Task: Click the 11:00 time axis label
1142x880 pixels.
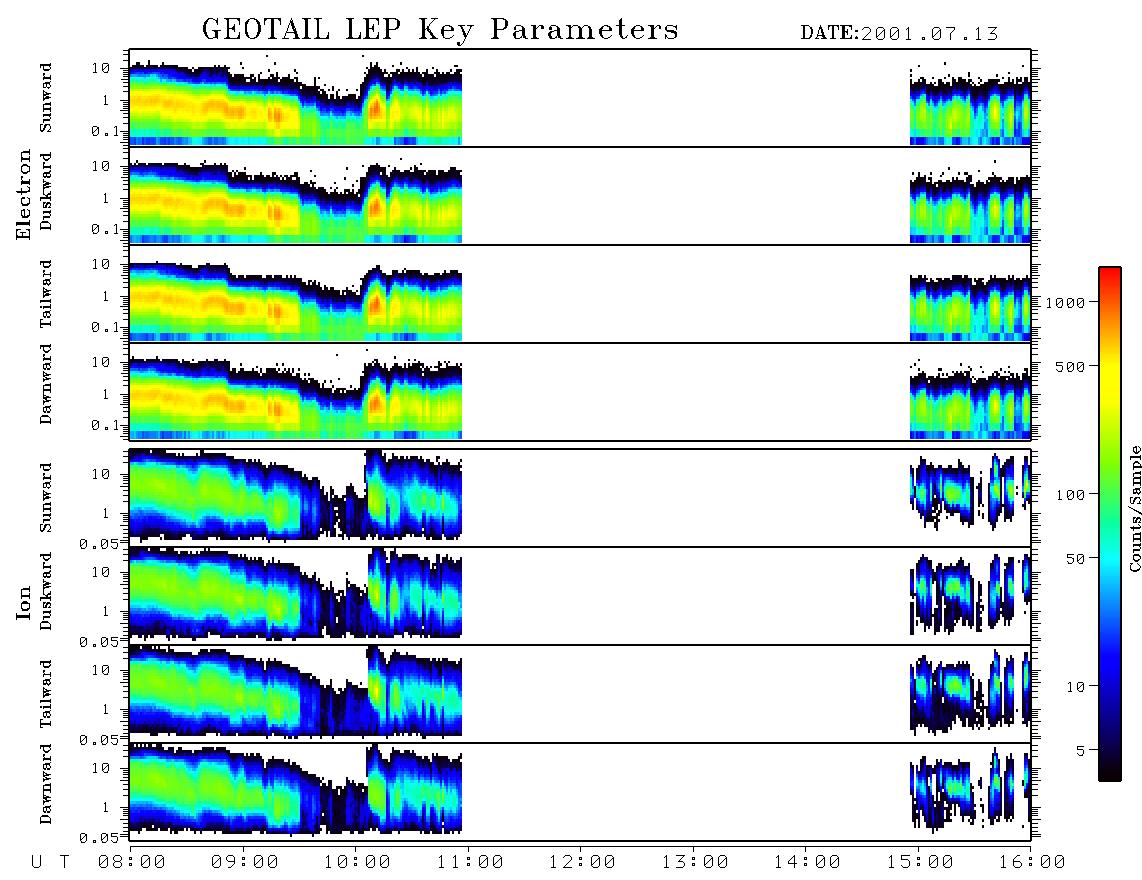Action: click(470, 863)
